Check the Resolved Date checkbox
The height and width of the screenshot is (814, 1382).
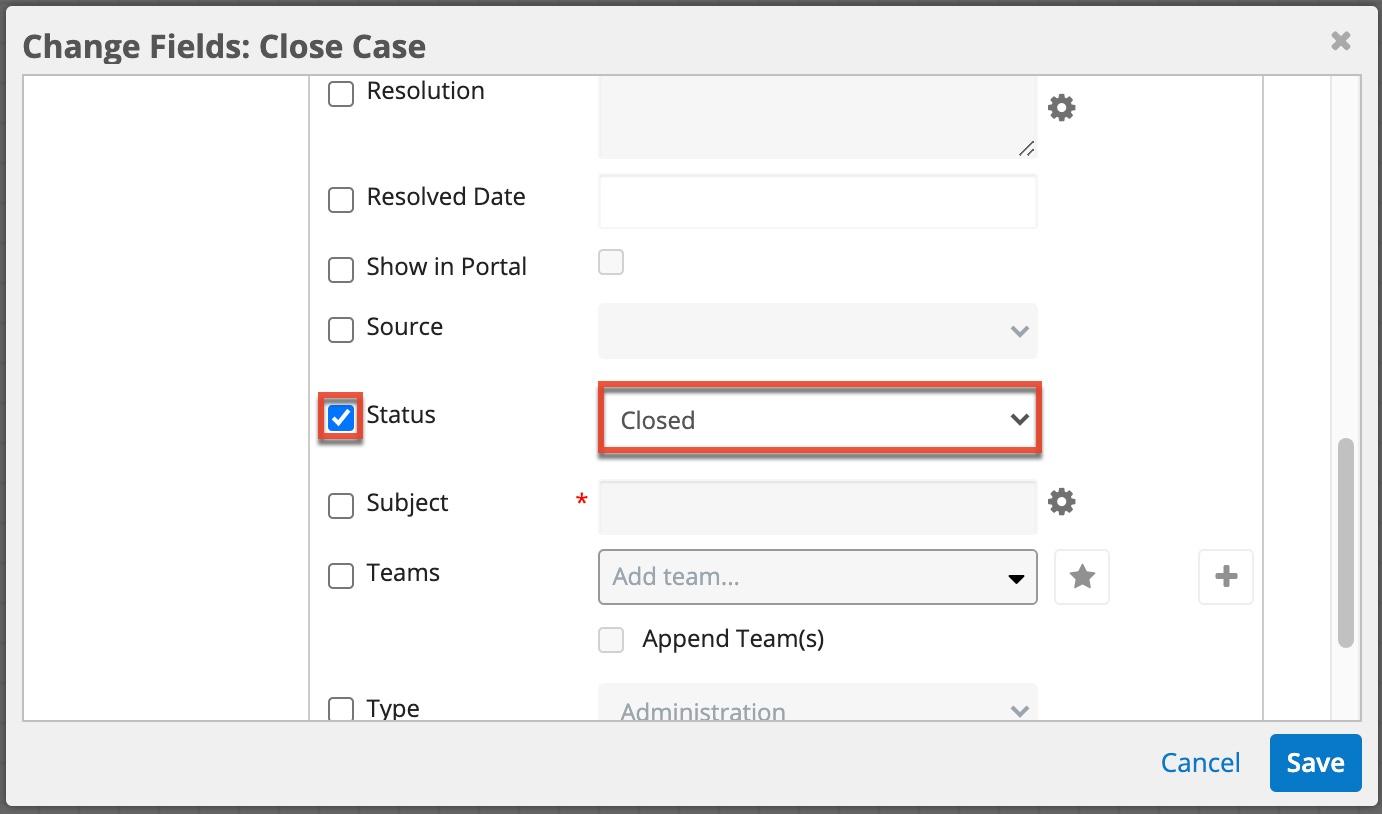[x=341, y=199]
